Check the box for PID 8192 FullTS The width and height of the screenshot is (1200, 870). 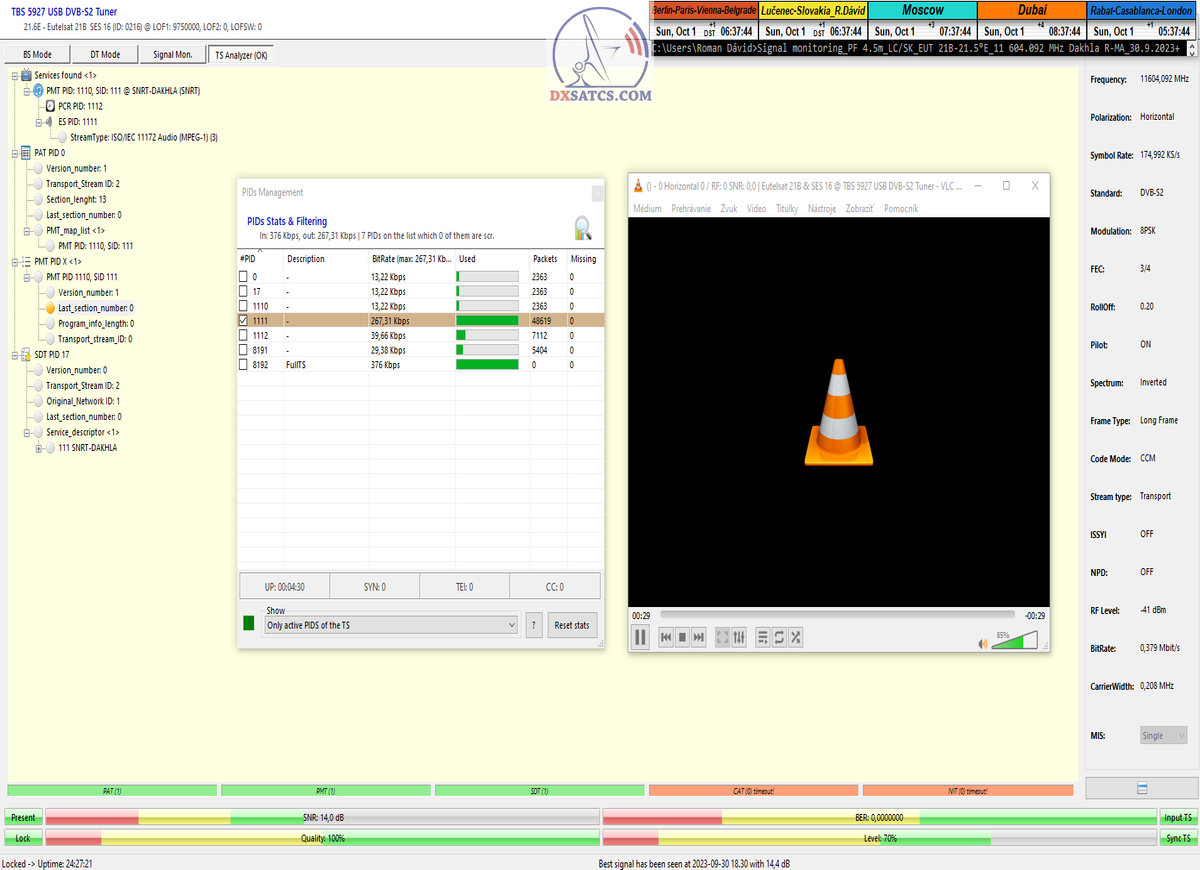(243, 366)
